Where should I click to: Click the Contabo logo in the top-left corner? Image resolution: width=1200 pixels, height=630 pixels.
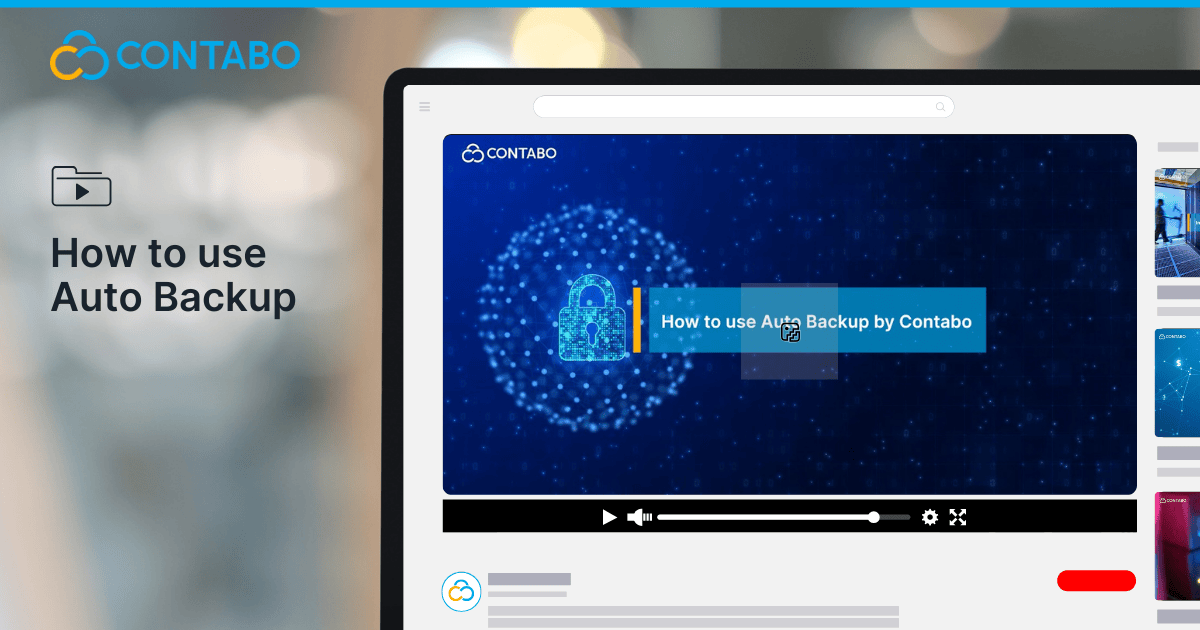point(175,55)
